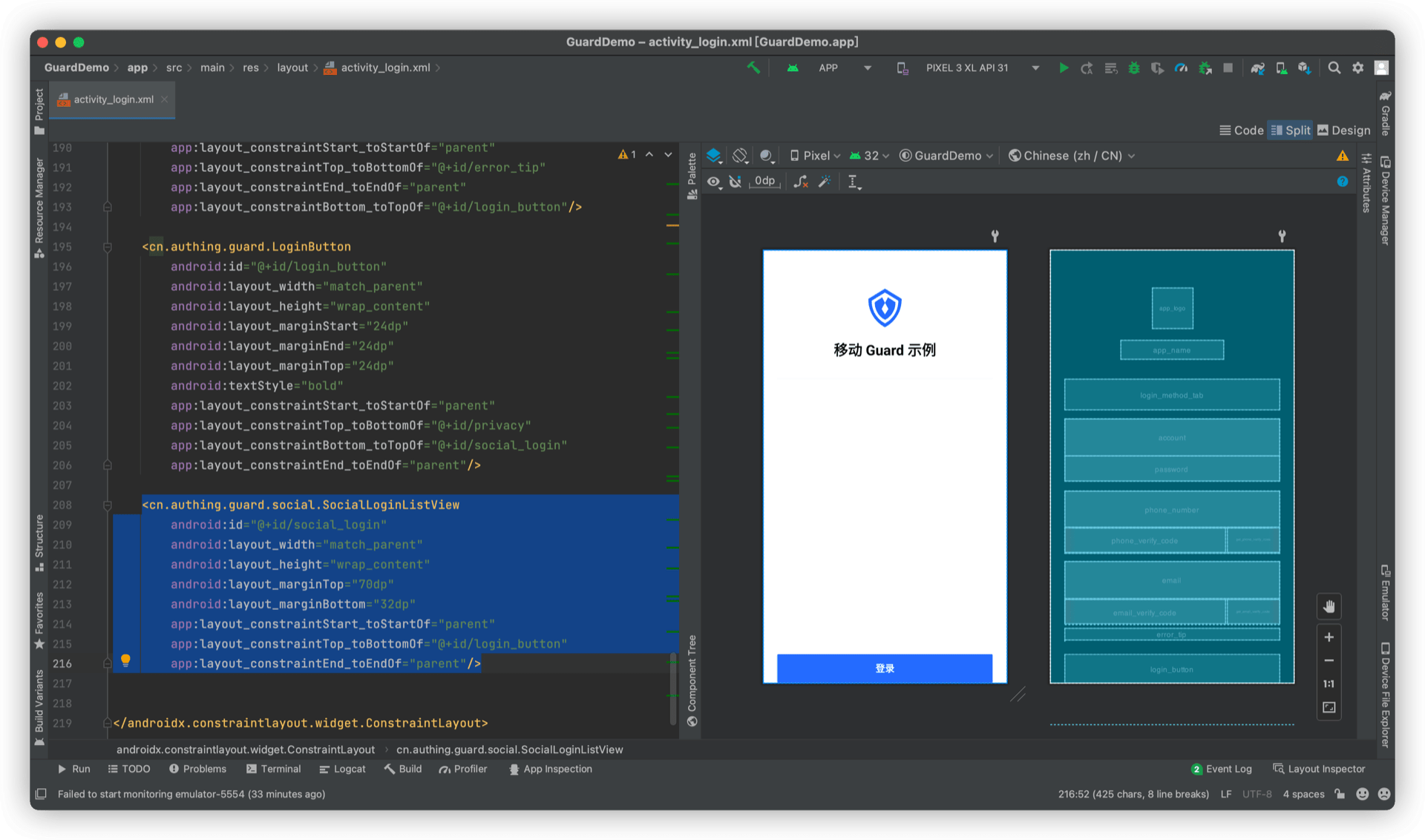Image resolution: width=1425 pixels, height=840 pixels.
Task: Expand the PIXEL 3 XL API 31 device selector
Action: [1035, 68]
